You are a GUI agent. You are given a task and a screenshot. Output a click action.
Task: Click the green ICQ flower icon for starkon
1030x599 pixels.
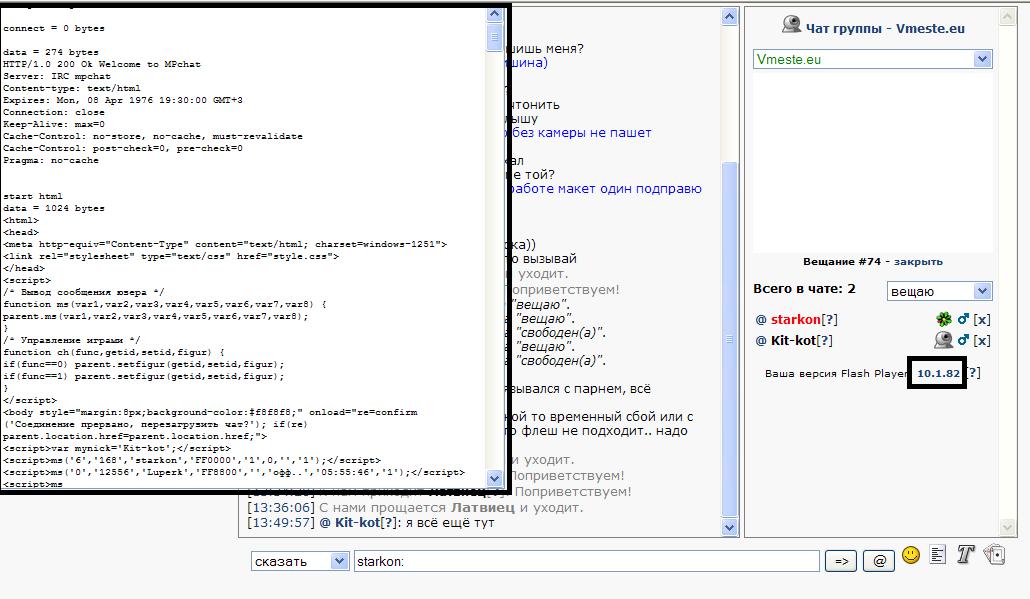click(943, 319)
